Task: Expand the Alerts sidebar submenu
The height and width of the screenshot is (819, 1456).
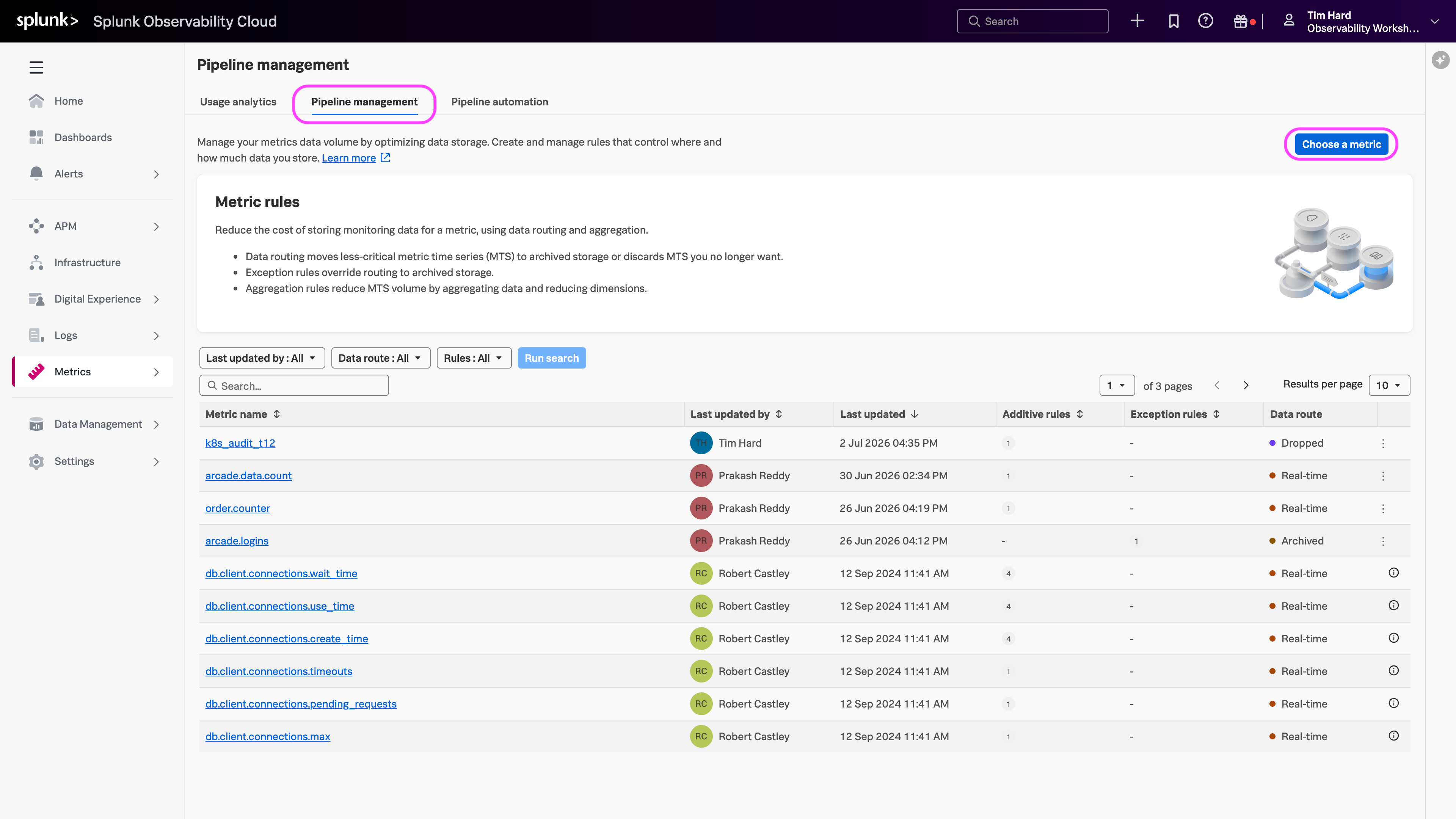Action: (x=157, y=174)
